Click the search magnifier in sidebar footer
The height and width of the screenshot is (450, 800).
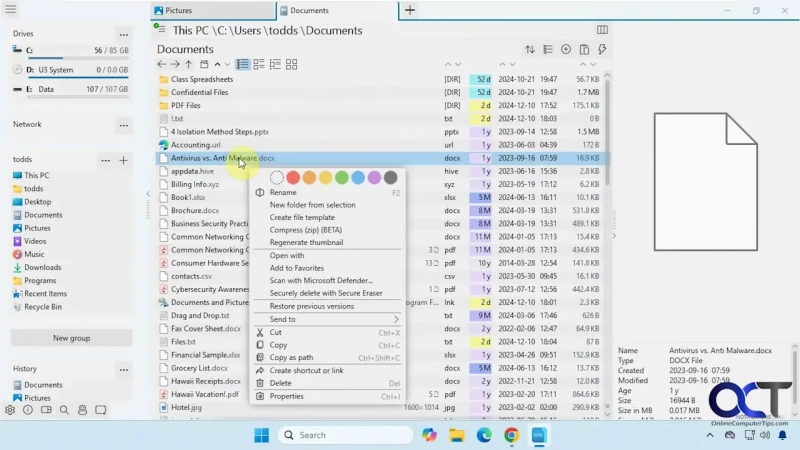[64, 410]
